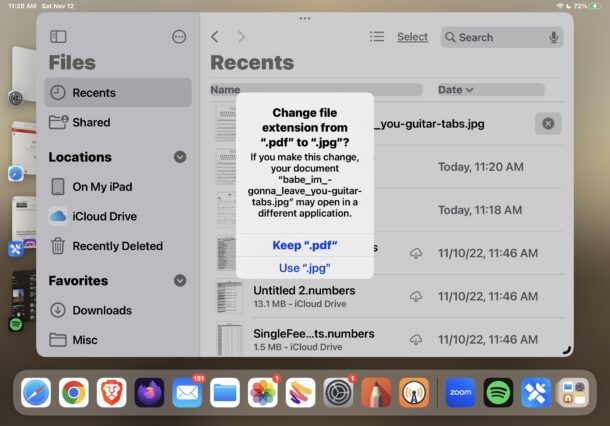Open Spotify from the dock
610x426 pixels.
click(x=498, y=392)
